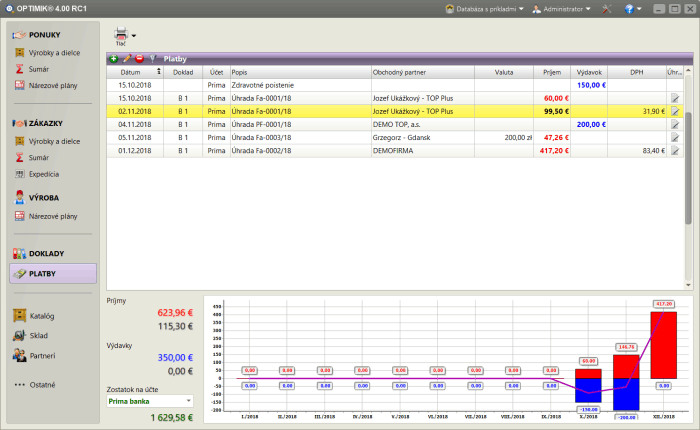Click the 150,00 € expense cell

click(591, 85)
